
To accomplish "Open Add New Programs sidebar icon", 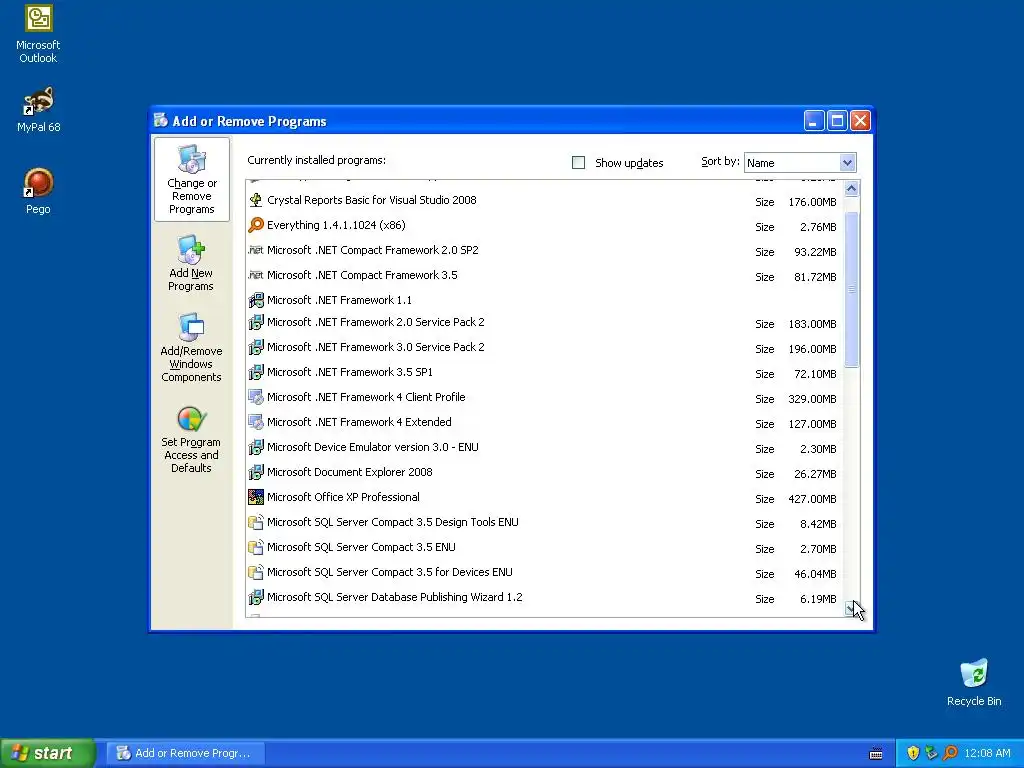I will point(191,264).
